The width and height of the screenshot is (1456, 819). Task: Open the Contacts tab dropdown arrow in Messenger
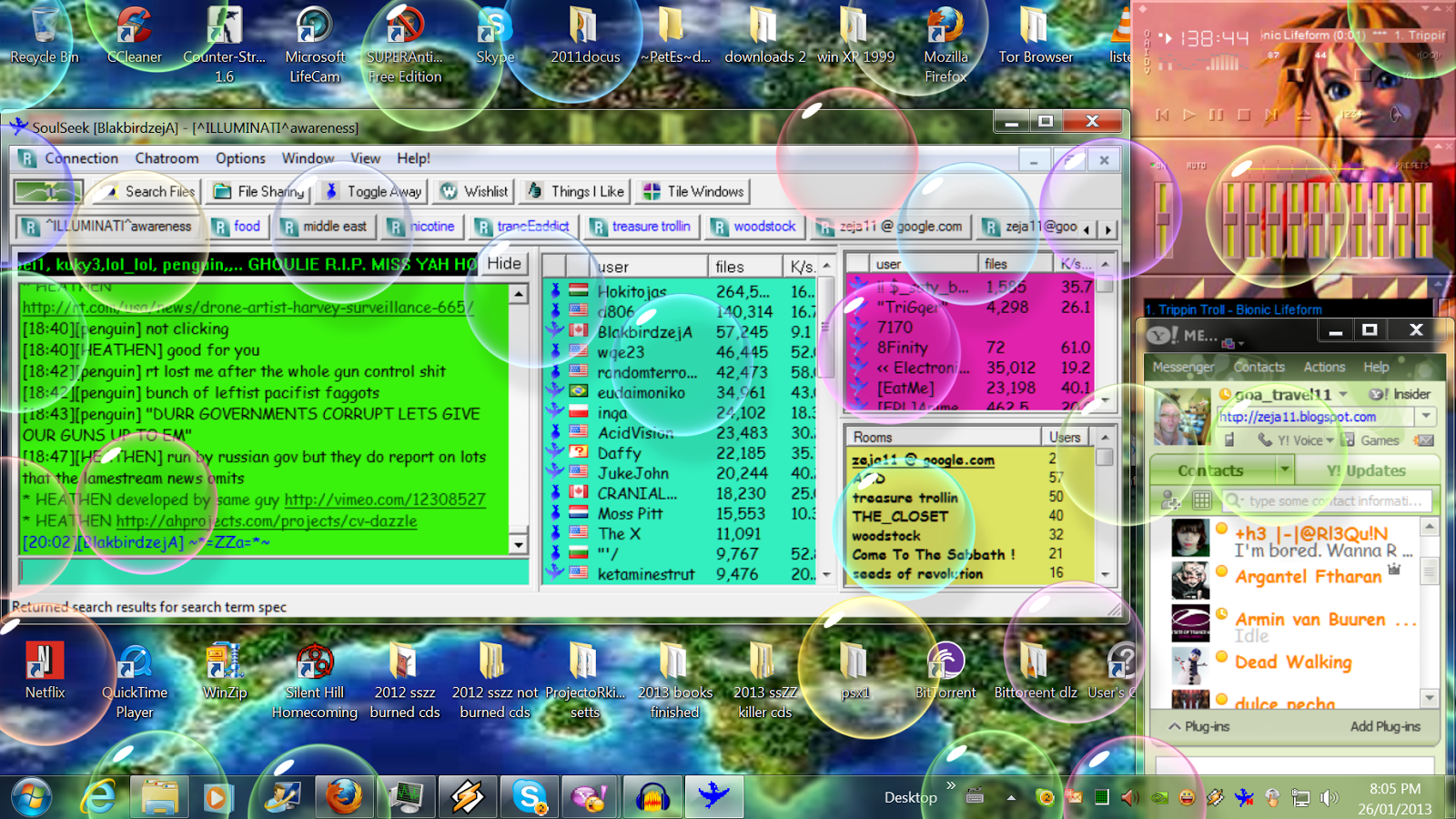click(x=1284, y=470)
